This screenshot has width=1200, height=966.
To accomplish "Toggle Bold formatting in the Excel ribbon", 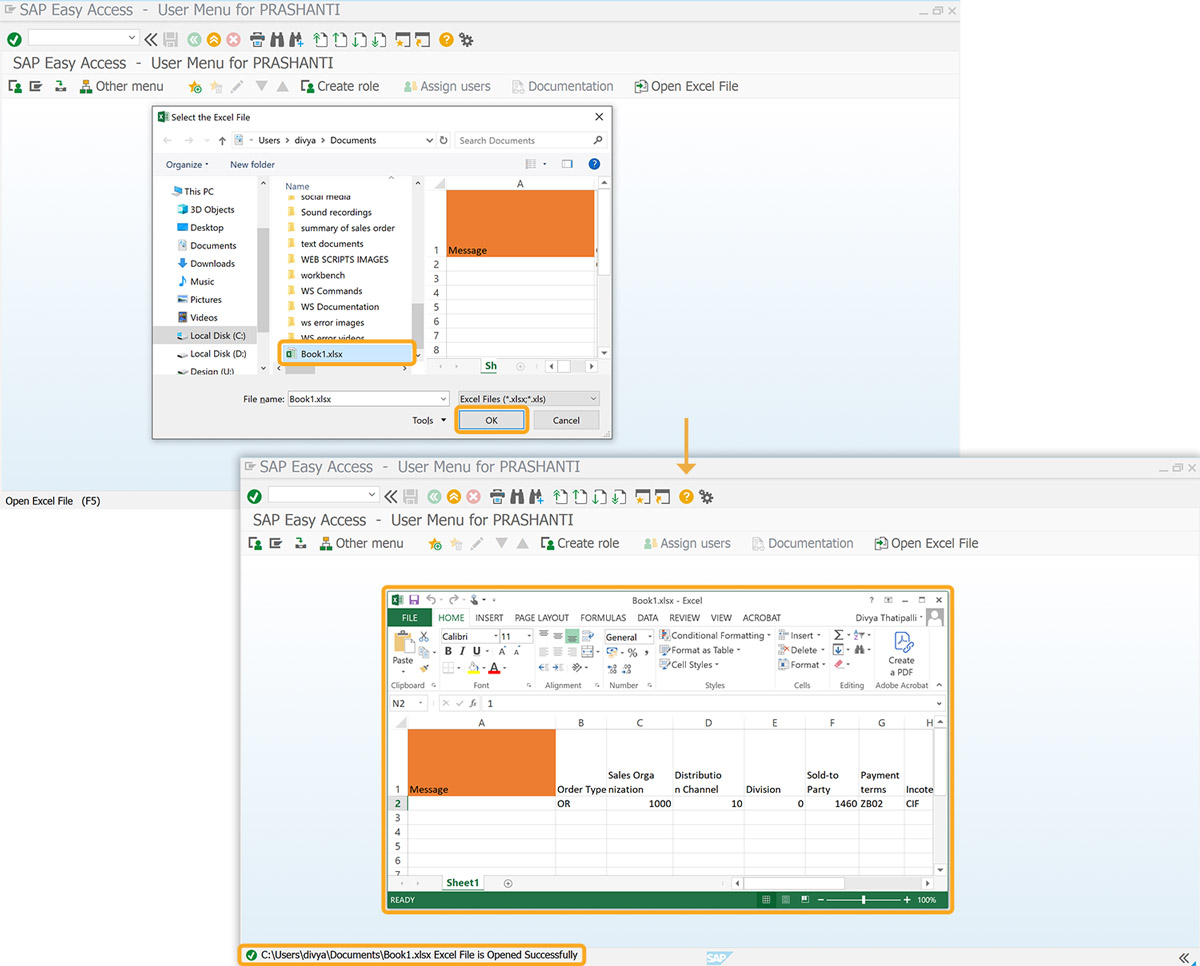I will click(x=448, y=651).
